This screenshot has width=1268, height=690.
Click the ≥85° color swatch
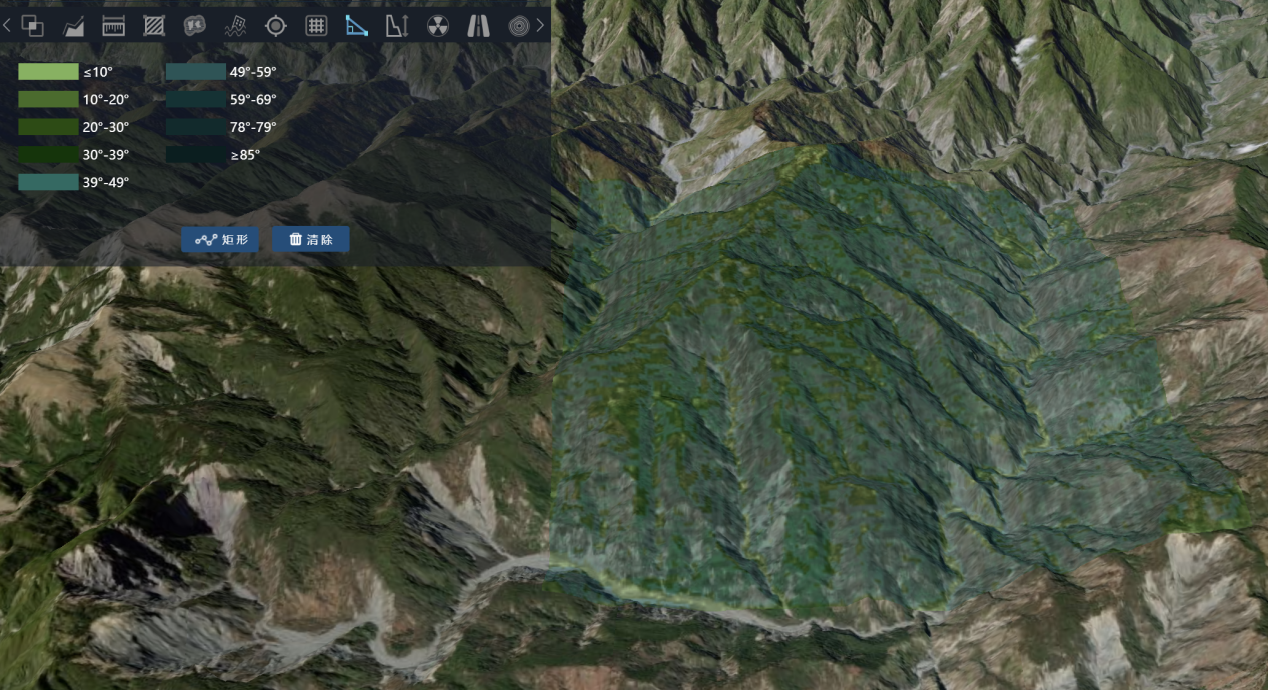pyautogui.click(x=195, y=155)
